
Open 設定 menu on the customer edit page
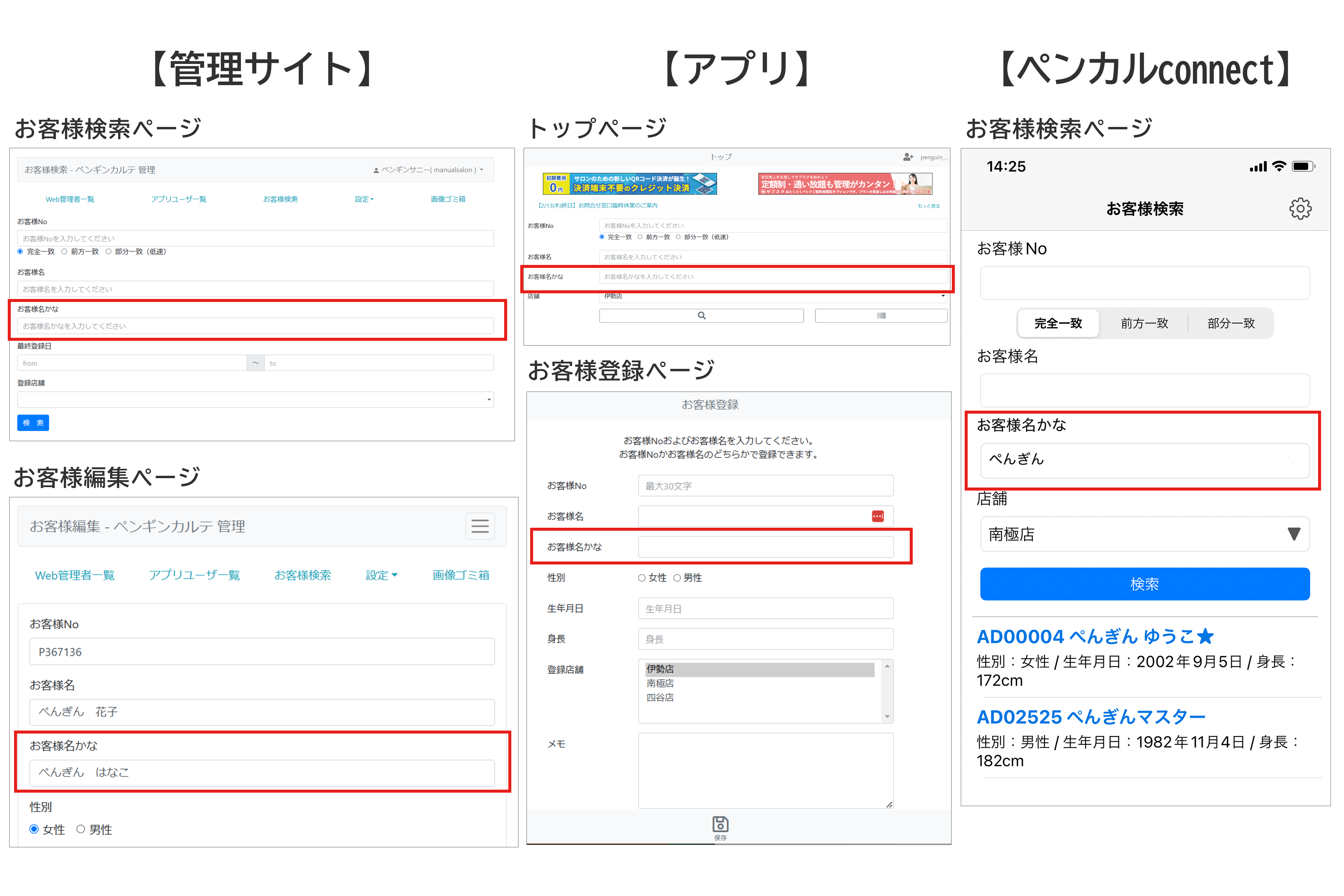tap(381, 575)
